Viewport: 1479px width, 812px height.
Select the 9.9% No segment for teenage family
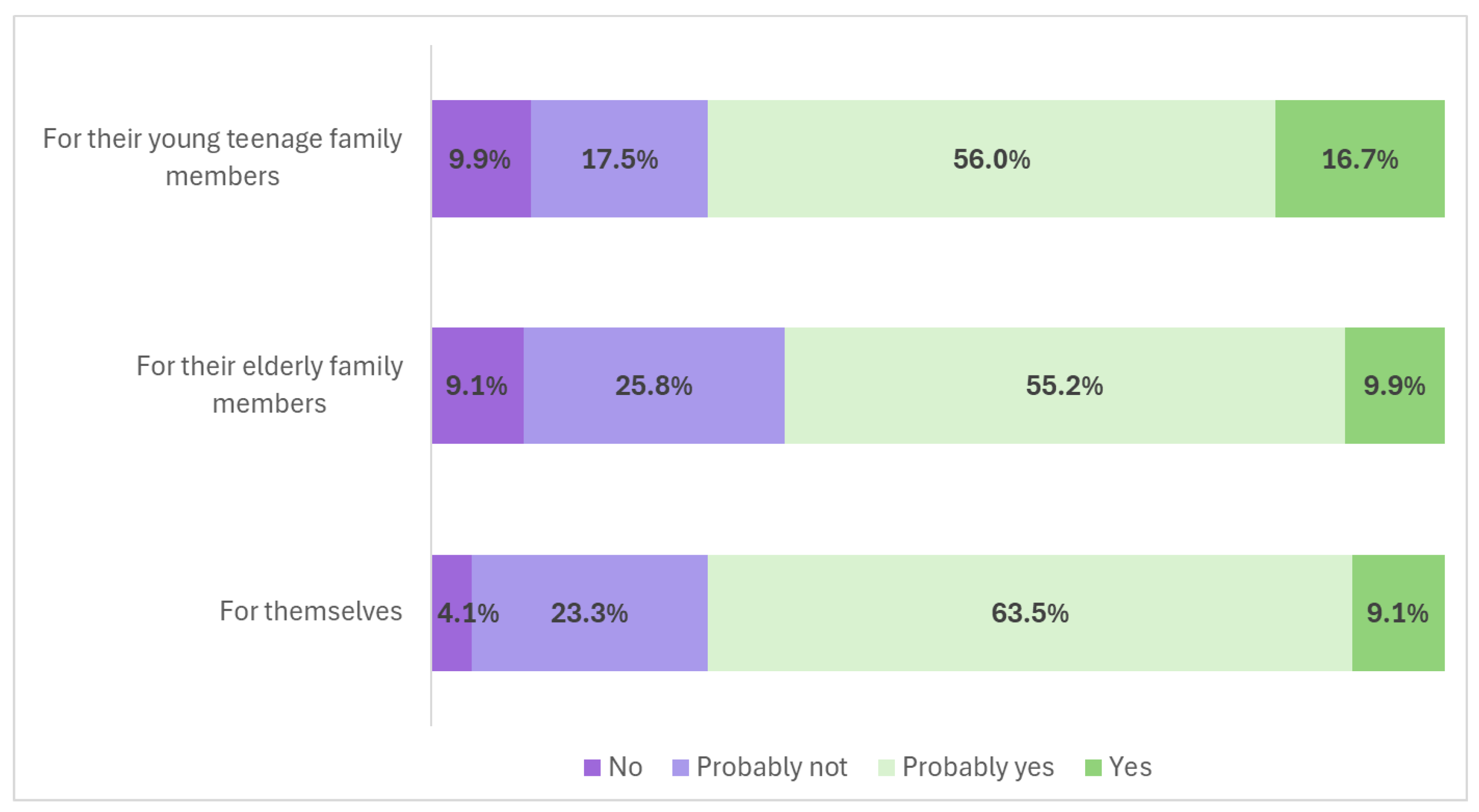[480, 159]
